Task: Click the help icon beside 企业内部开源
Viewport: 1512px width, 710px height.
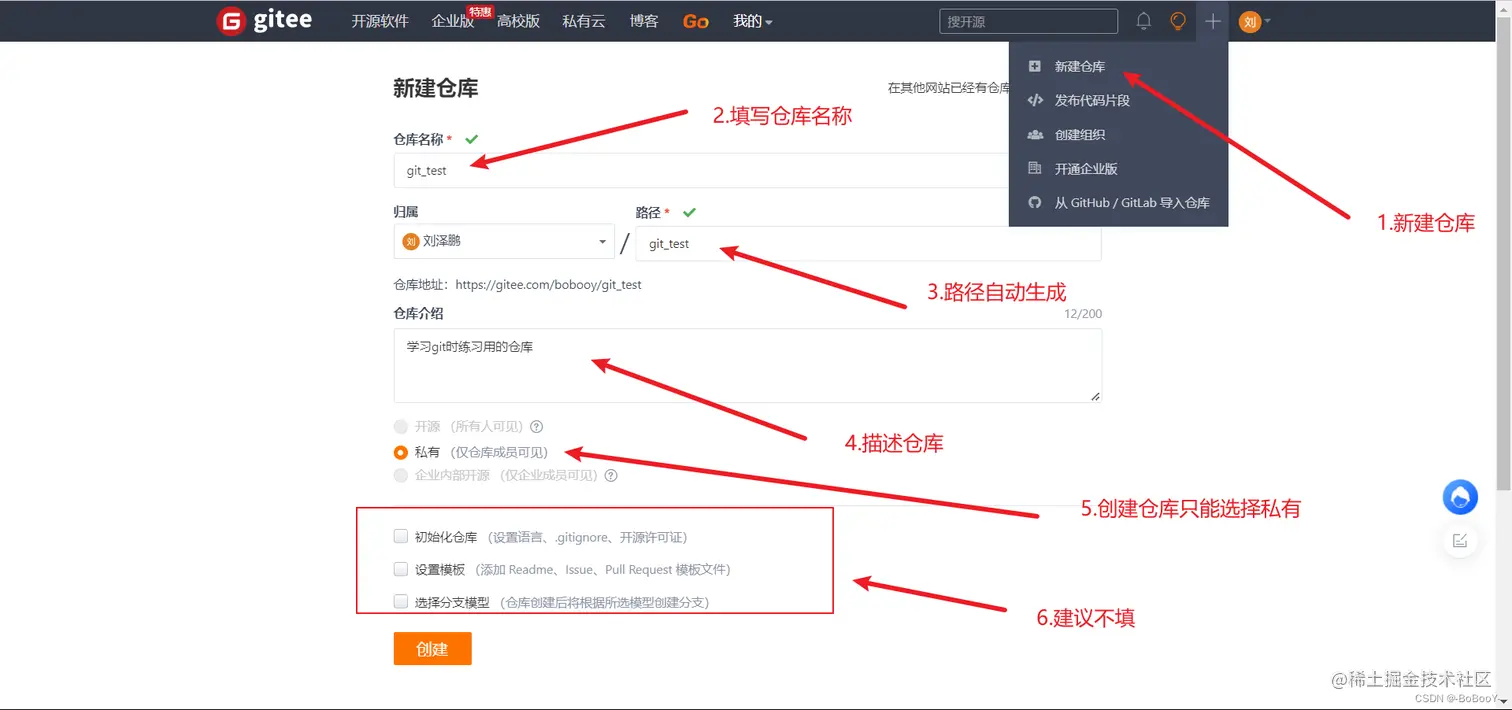Action: pyautogui.click(x=610, y=475)
